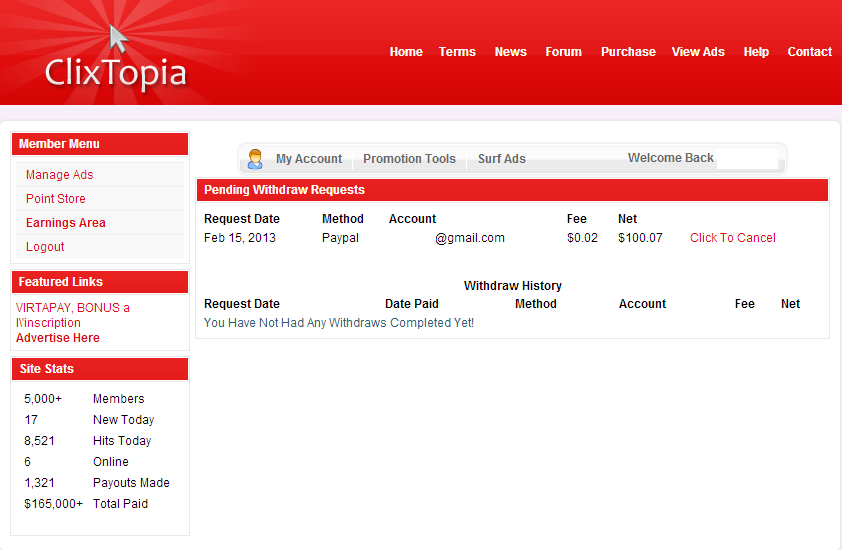Go to View Ads
Screen dimensions: 842x550
pos(698,52)
